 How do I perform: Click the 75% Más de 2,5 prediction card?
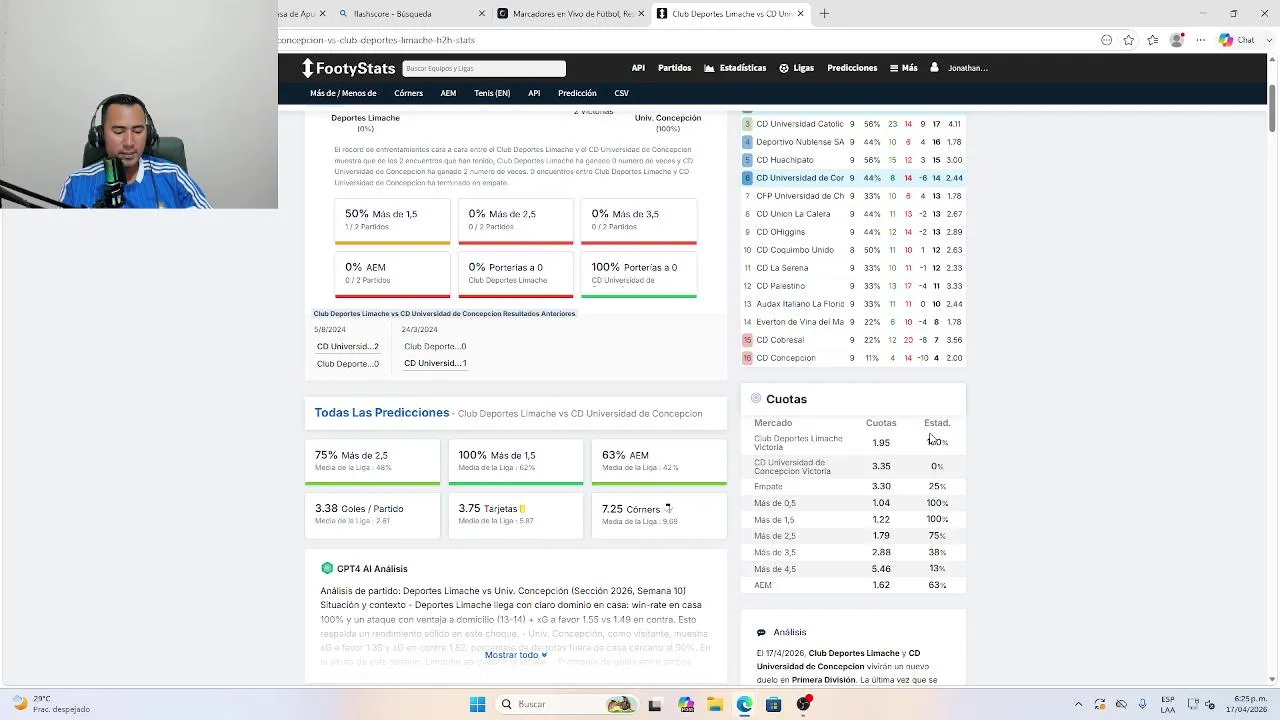point(372,462)
